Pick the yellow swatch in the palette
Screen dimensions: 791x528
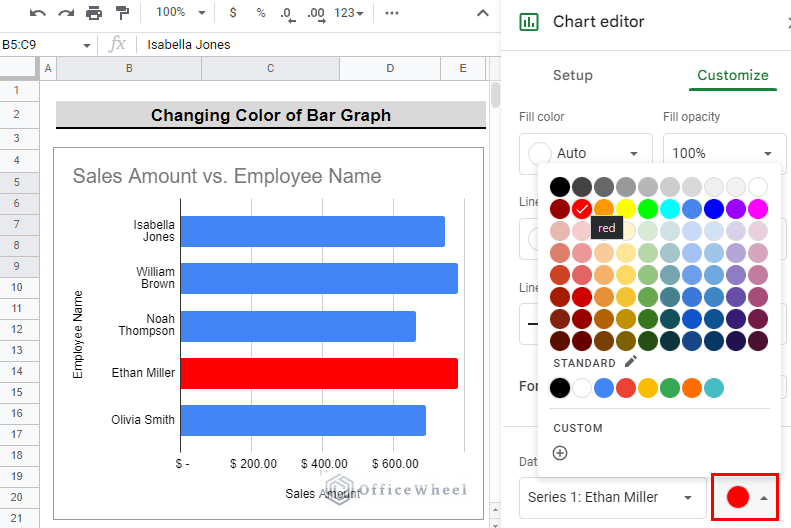tap(626, 209)
